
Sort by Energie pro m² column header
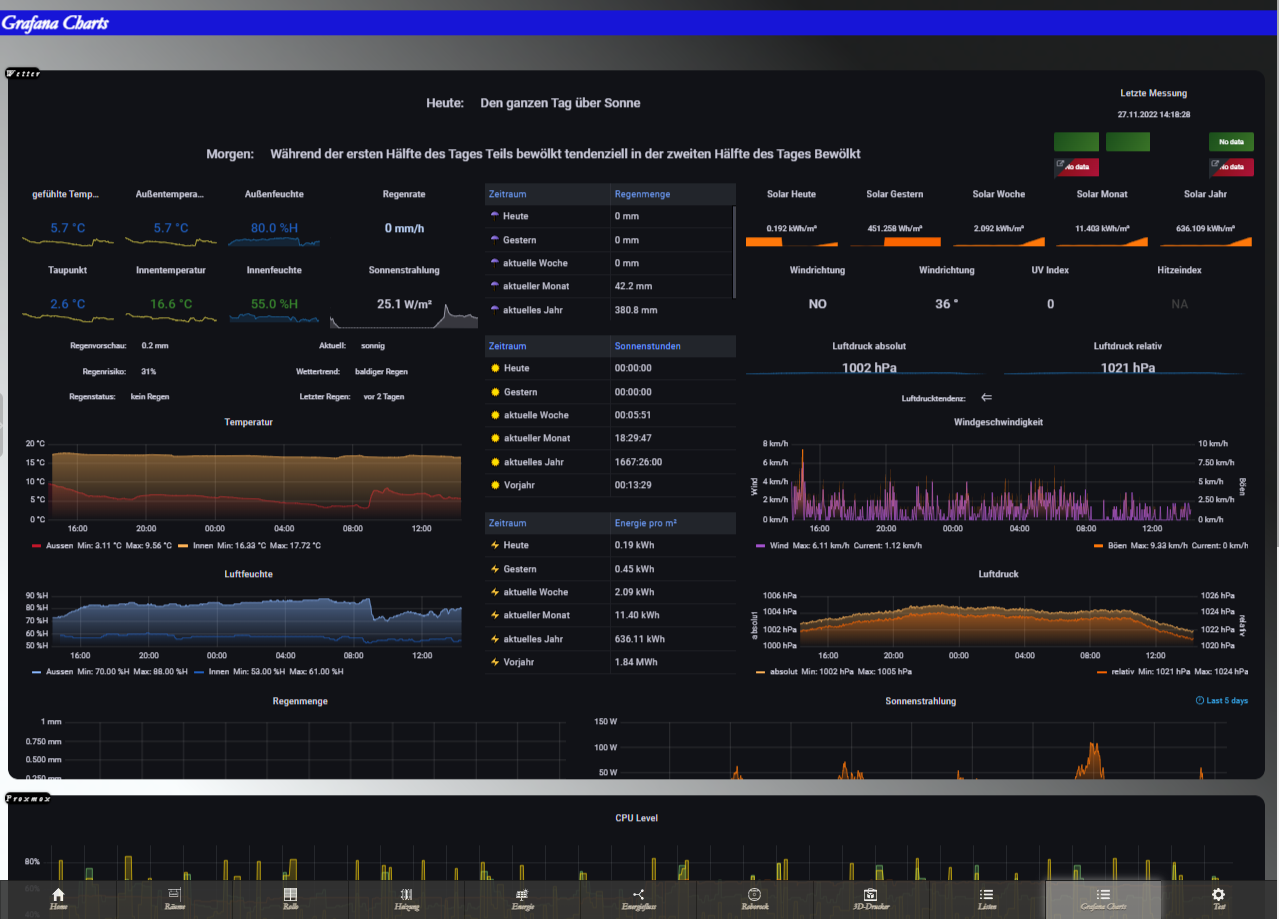click(x=648, y=523)
